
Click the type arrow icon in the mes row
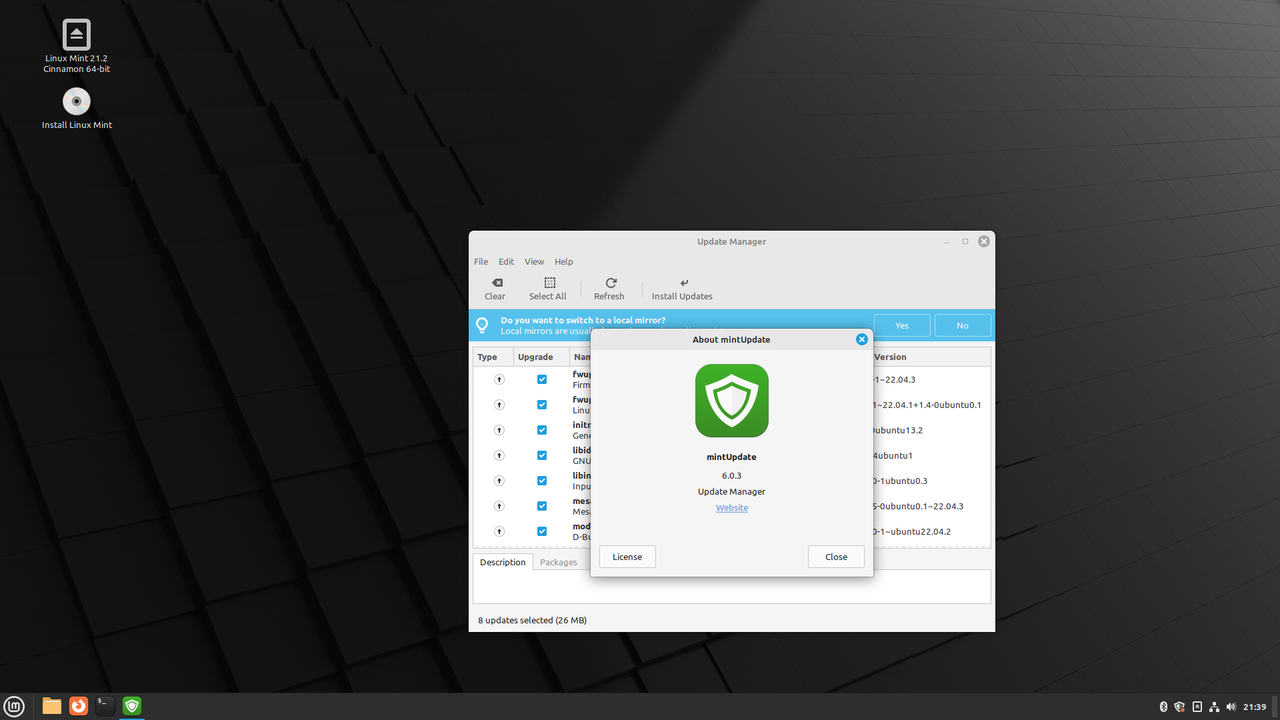[x=499, y=506]
